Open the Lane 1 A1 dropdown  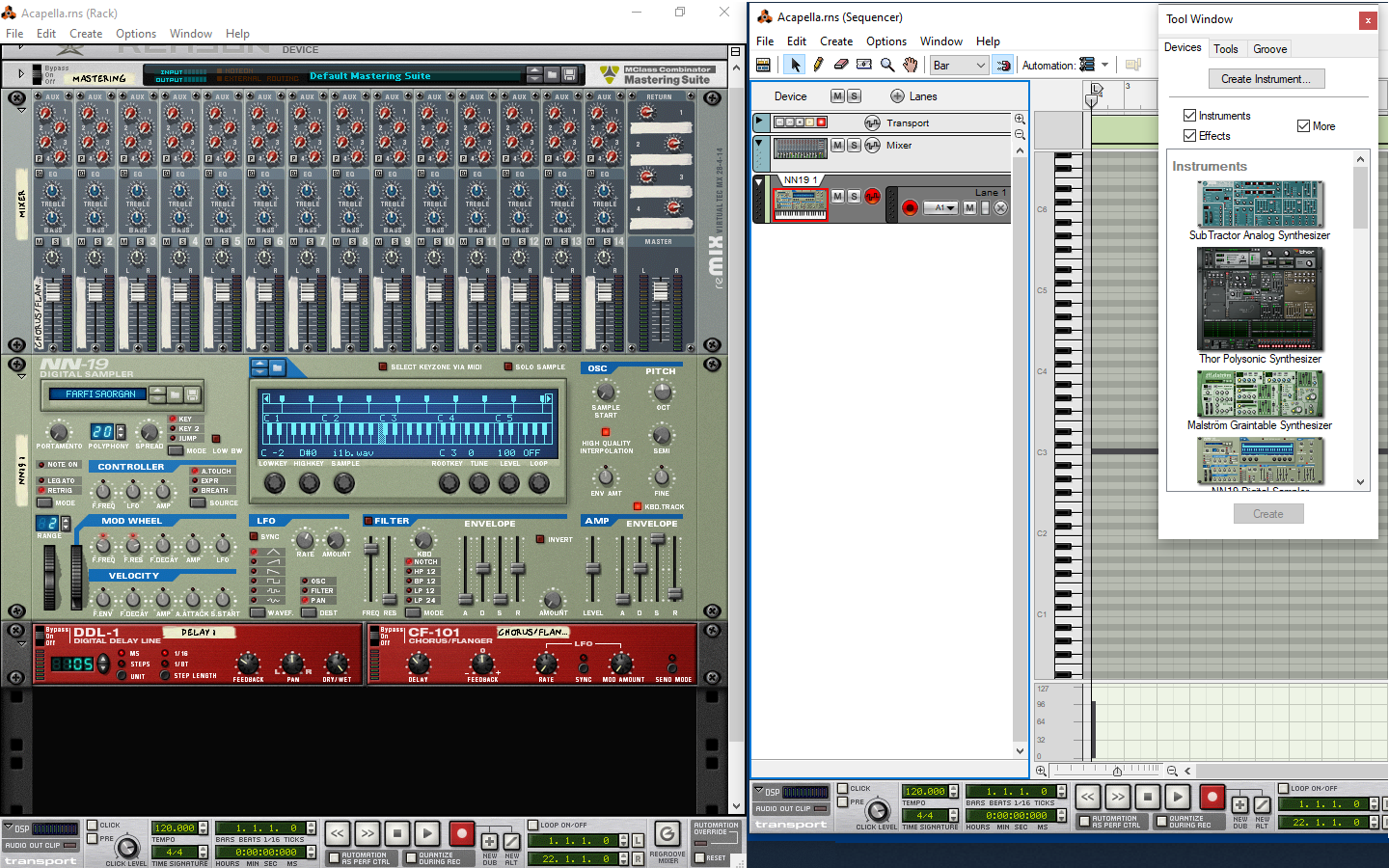tap(940, 207)
